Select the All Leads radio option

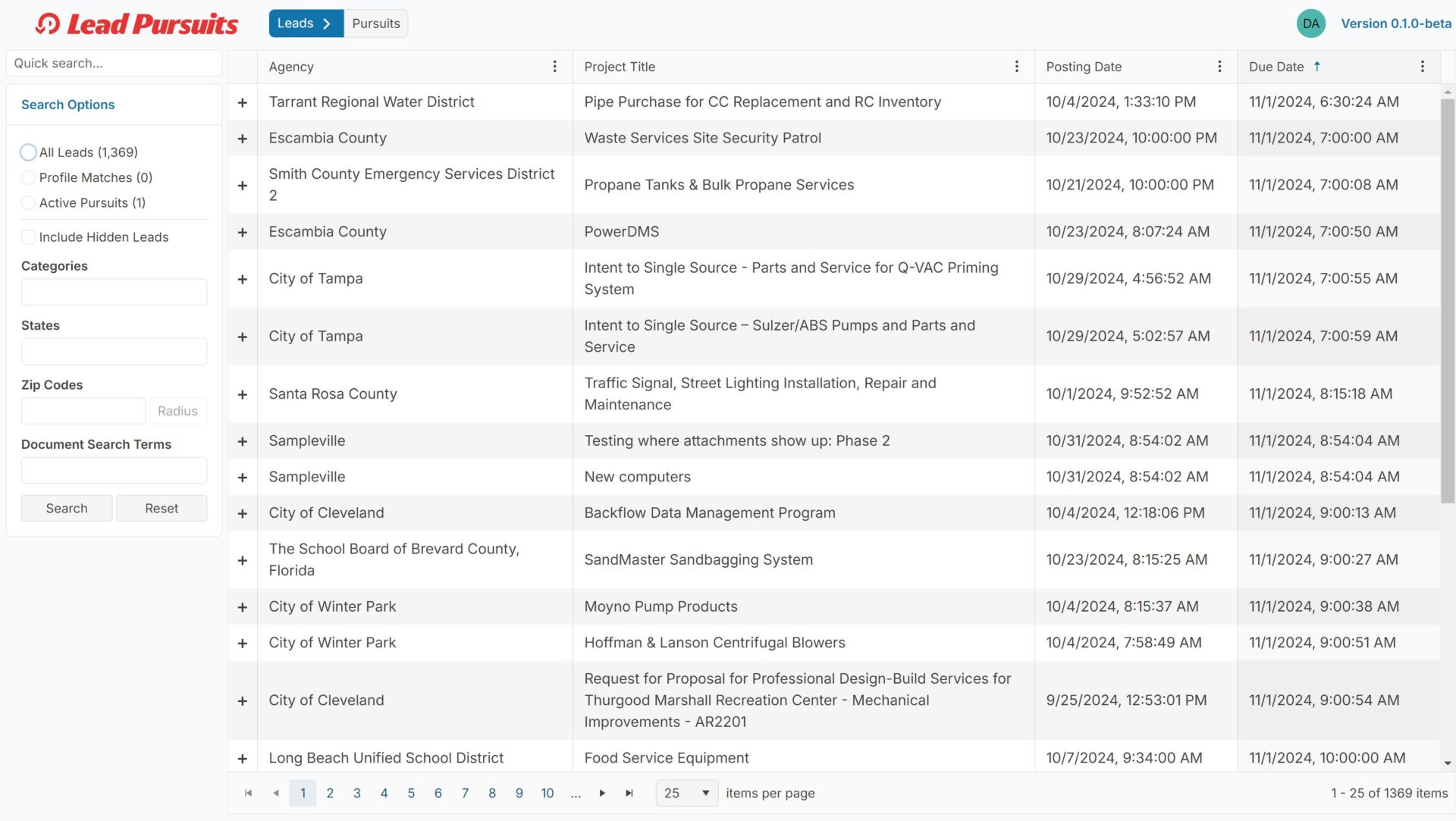point(28,152)
